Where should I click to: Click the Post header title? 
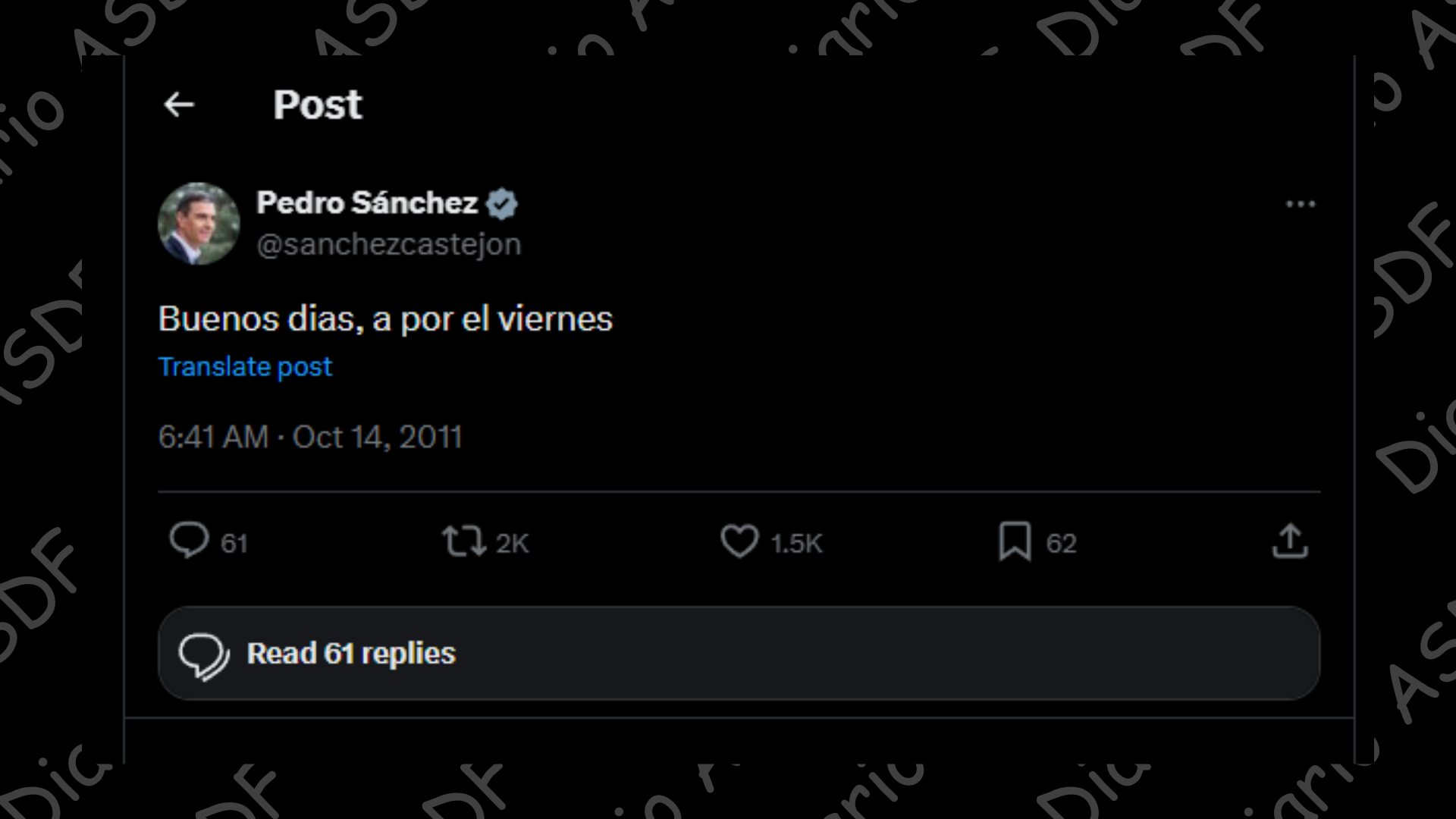pos(318,105)
